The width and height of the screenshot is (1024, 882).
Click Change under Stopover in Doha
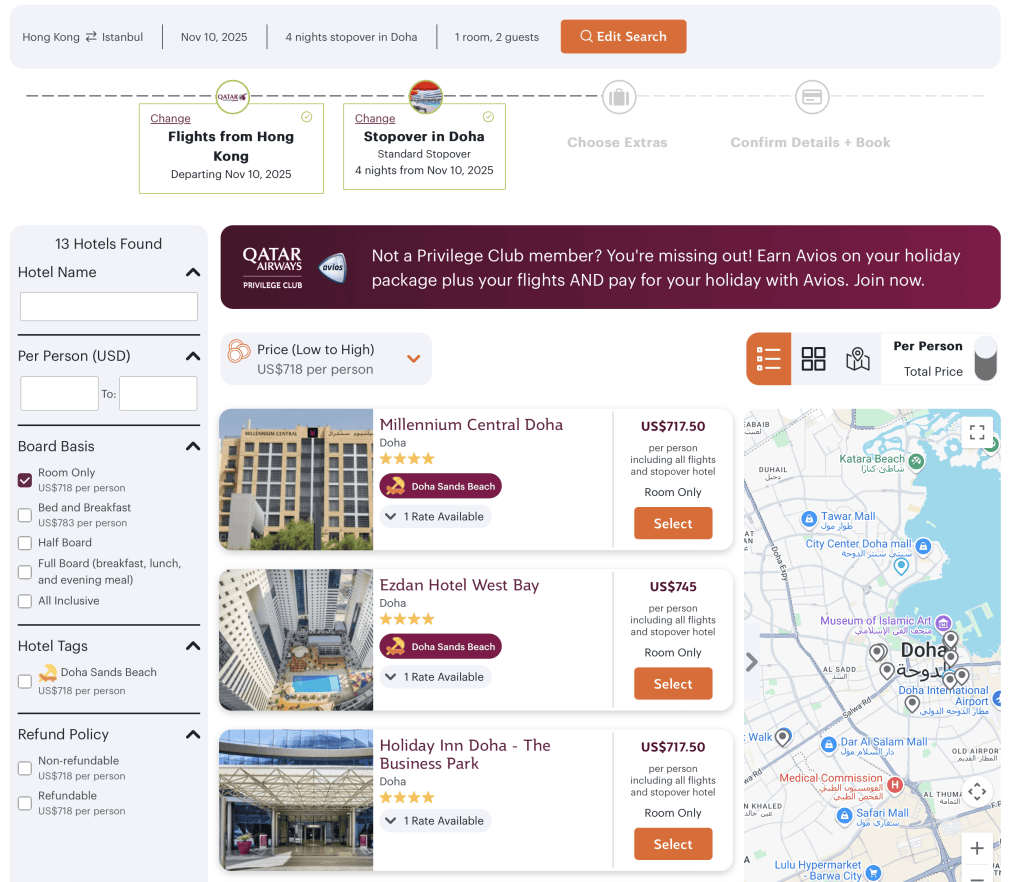(x=375, y=118)
